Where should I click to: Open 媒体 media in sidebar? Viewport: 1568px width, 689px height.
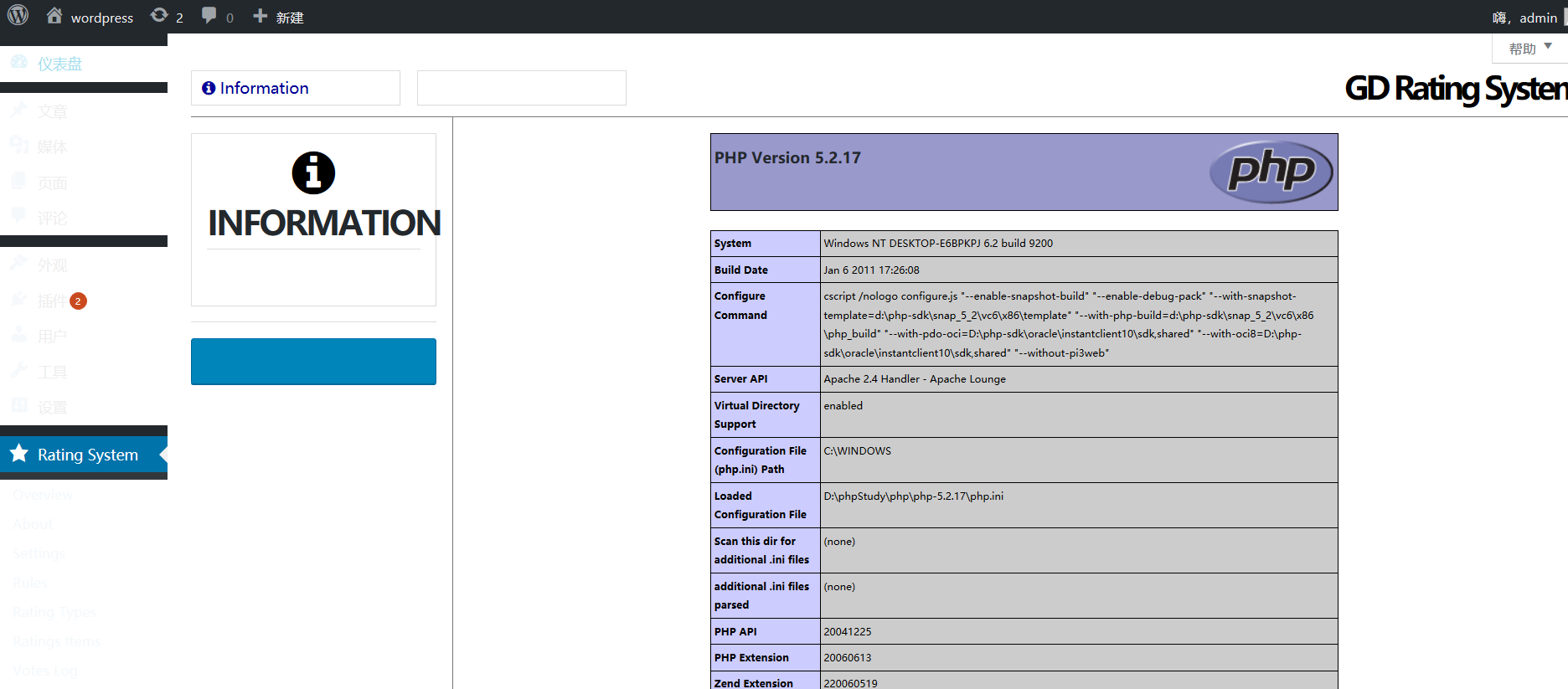coord(84,147)
